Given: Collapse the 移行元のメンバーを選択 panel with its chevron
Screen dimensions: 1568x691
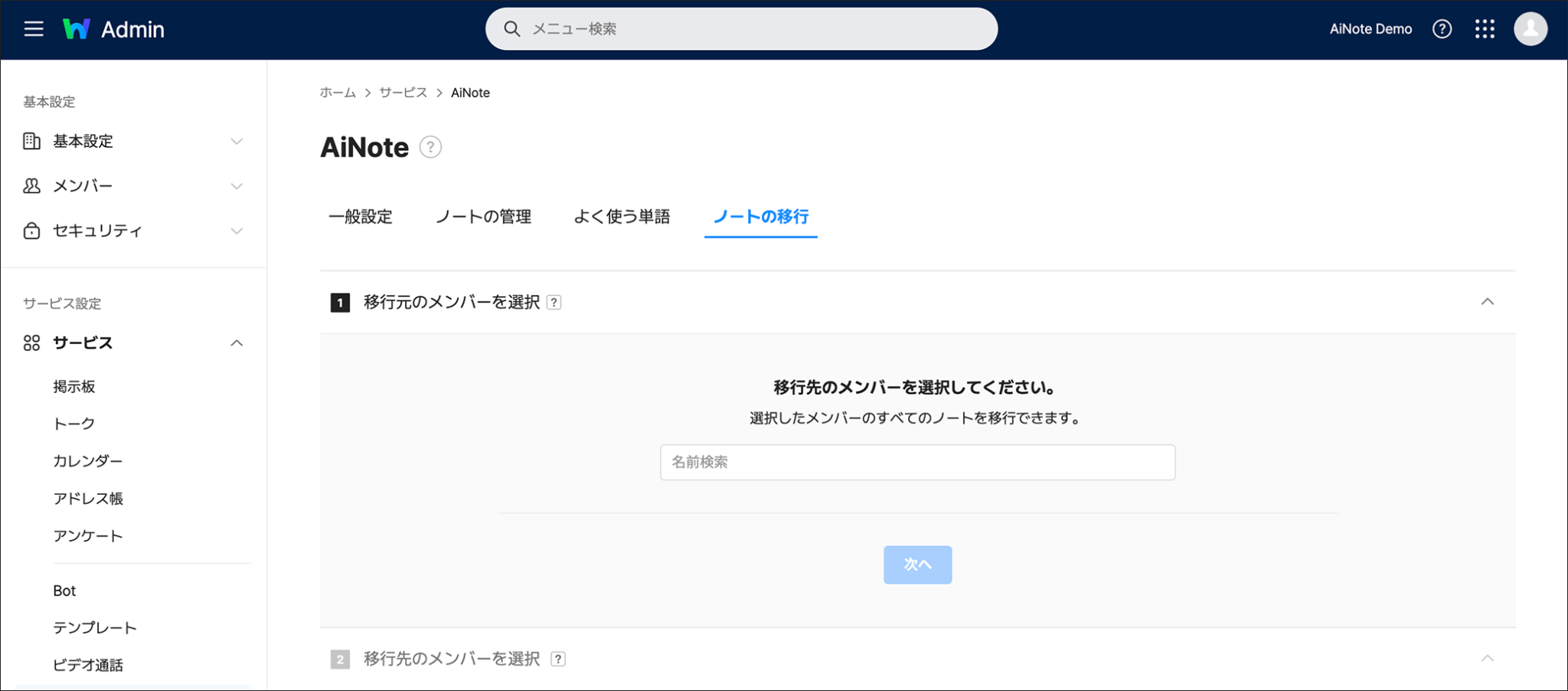Looking at the screenshot, I should click(x=1488, y=301).
